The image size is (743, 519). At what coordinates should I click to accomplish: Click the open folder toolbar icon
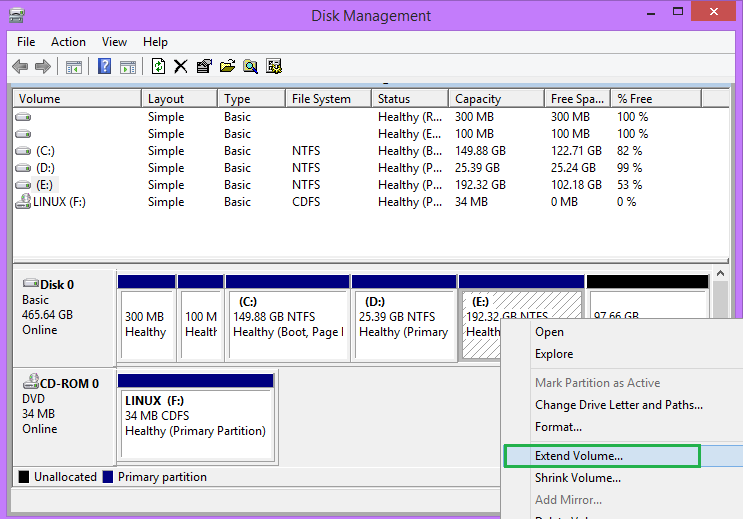[227, 66]
